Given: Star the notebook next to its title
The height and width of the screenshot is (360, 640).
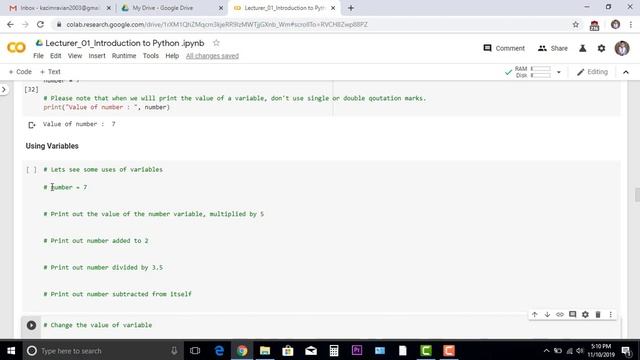Looking at the screenshot, I should click(x=216, y=43).
